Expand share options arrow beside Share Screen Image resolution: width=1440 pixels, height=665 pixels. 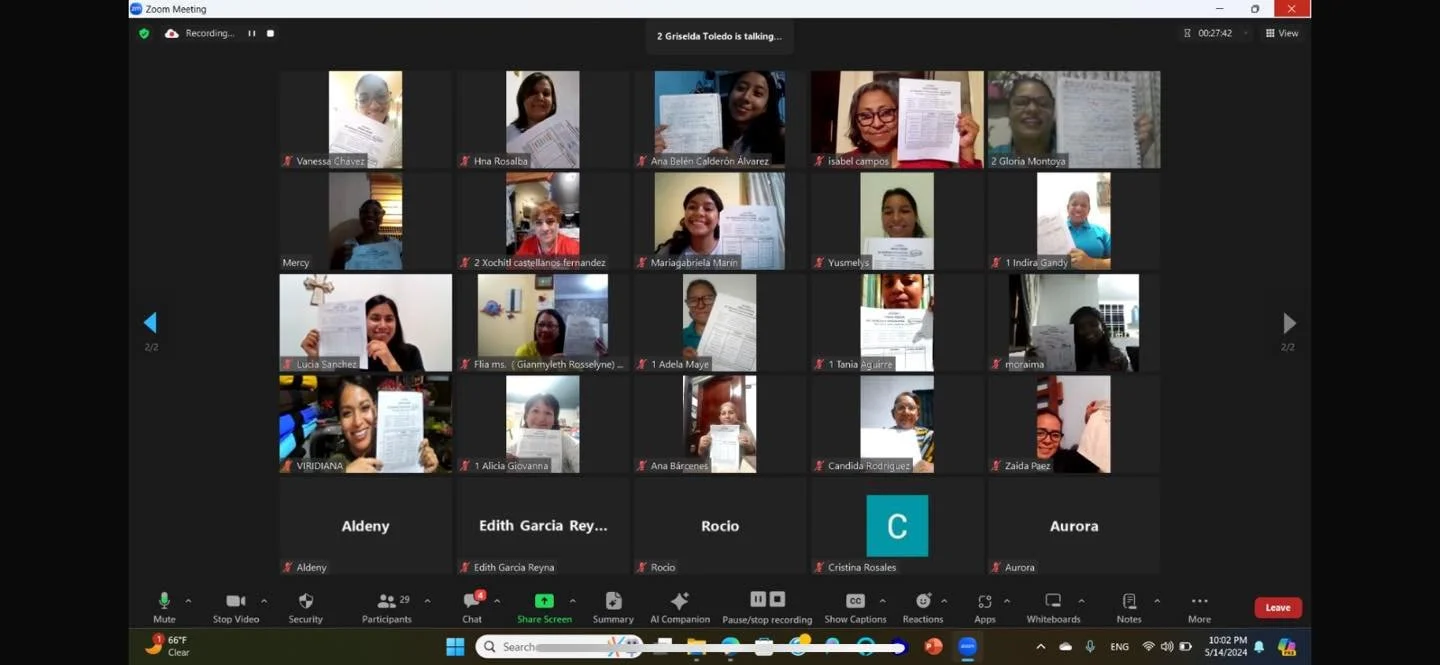[x=572, y=601]
